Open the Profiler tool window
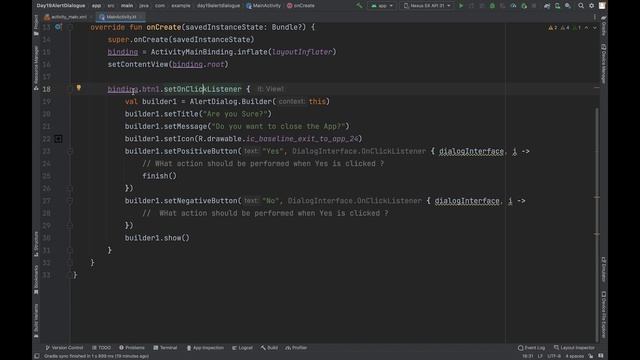This screenshot has width=640, height=360. (296, 348)
